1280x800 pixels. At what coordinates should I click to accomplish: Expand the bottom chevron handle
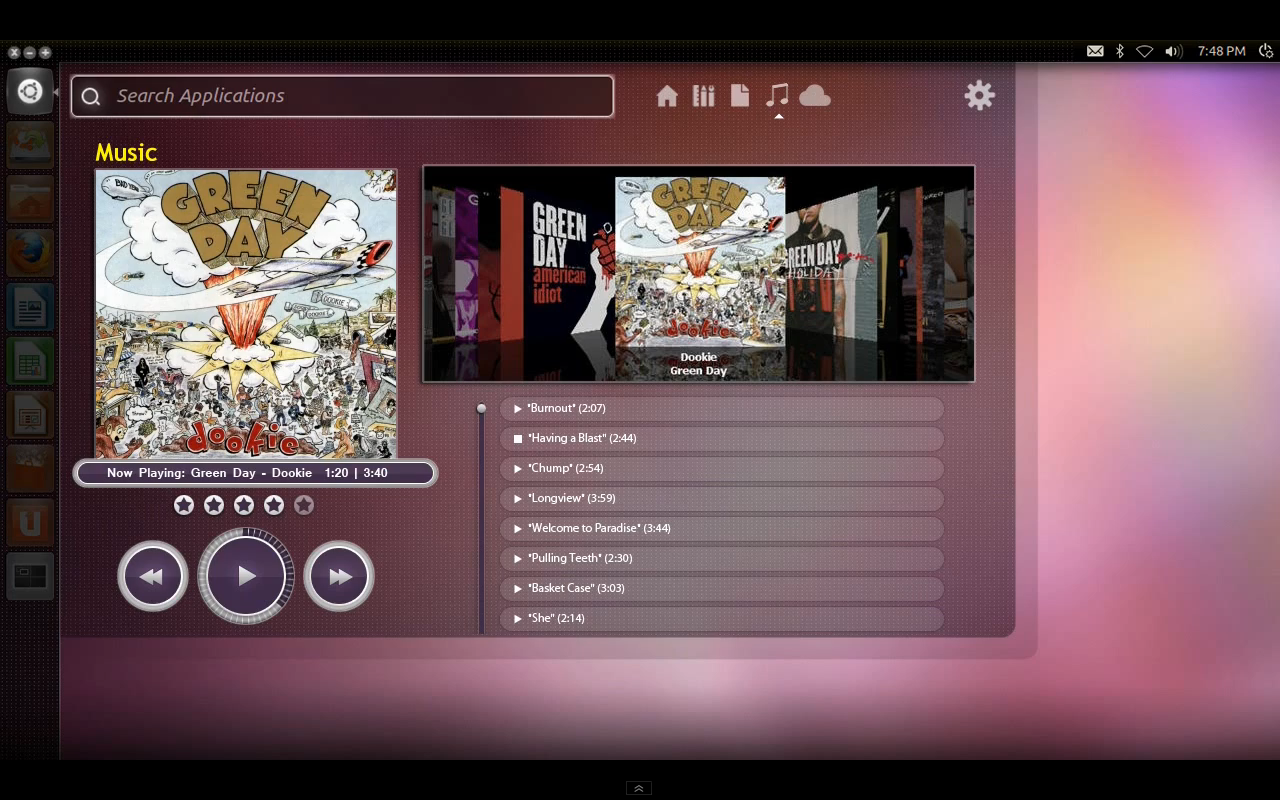point(639,788)
